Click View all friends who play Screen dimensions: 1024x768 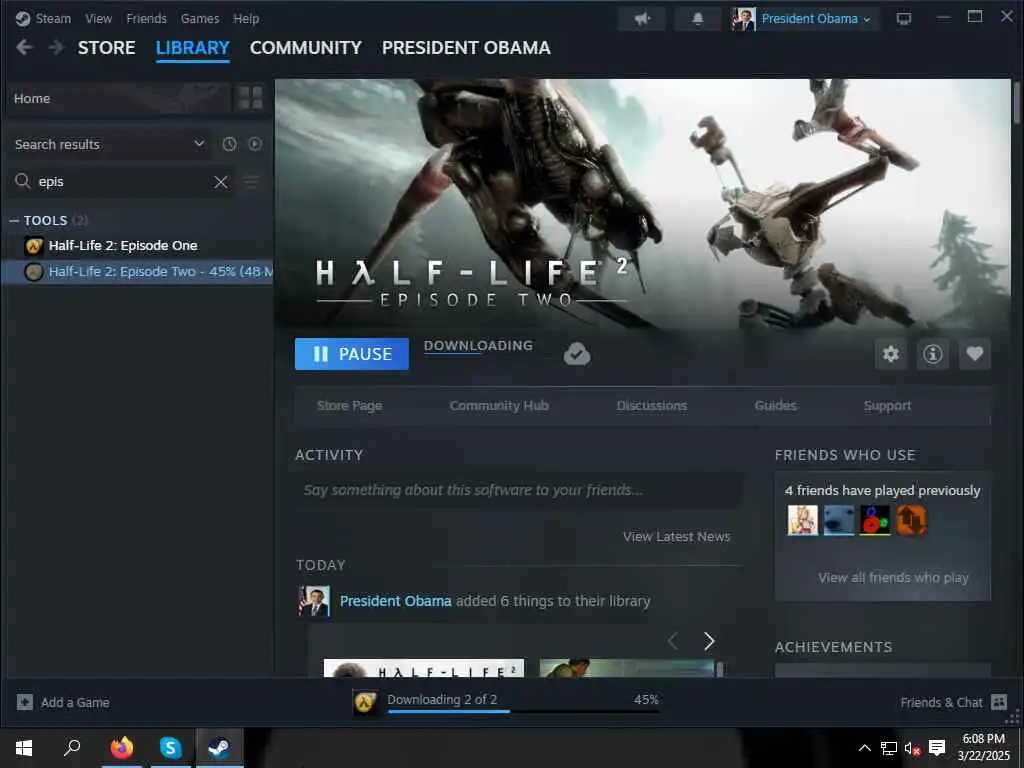click(x=893, y=577)
